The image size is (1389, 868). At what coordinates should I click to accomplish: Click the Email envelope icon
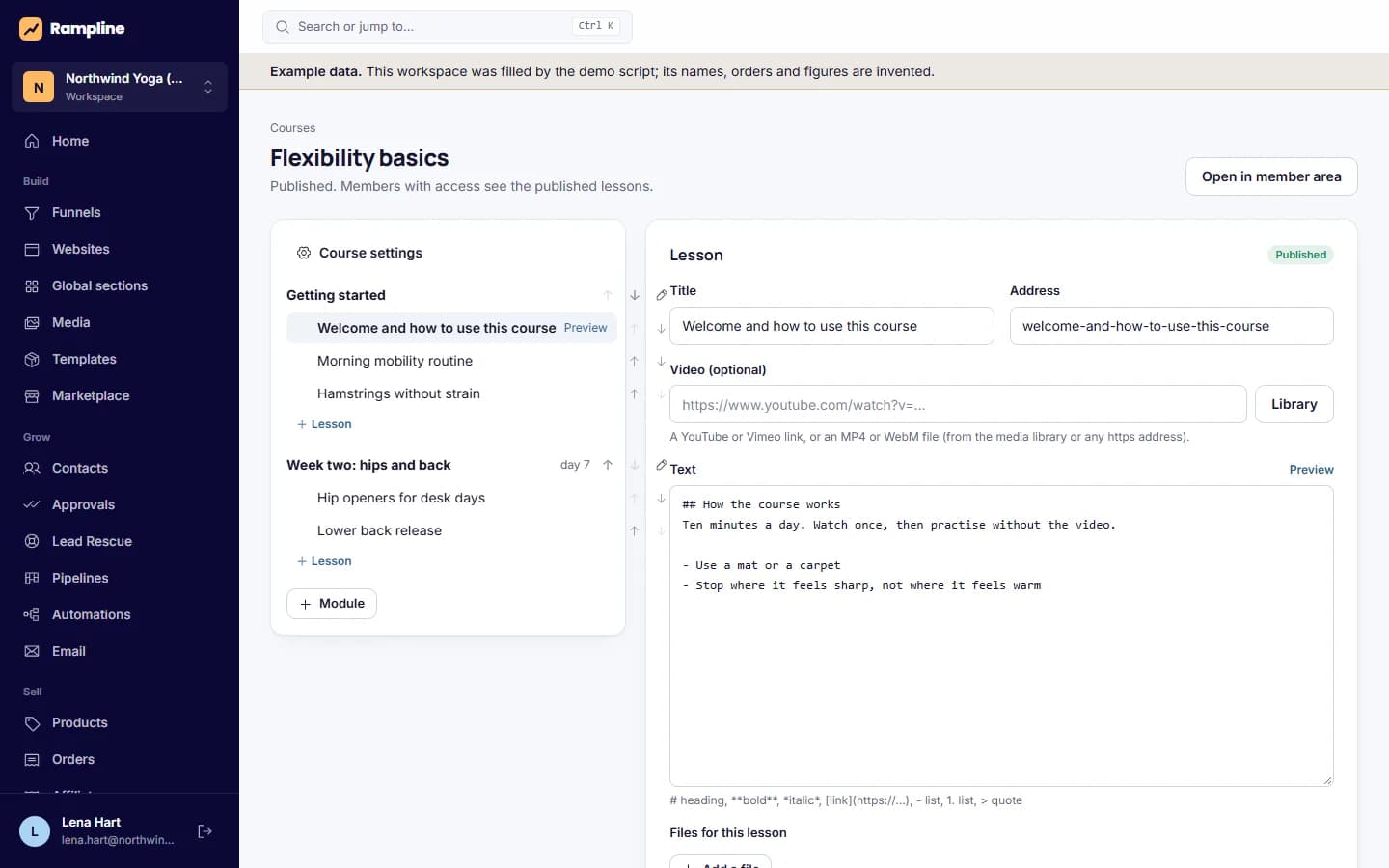coord(32,651)
